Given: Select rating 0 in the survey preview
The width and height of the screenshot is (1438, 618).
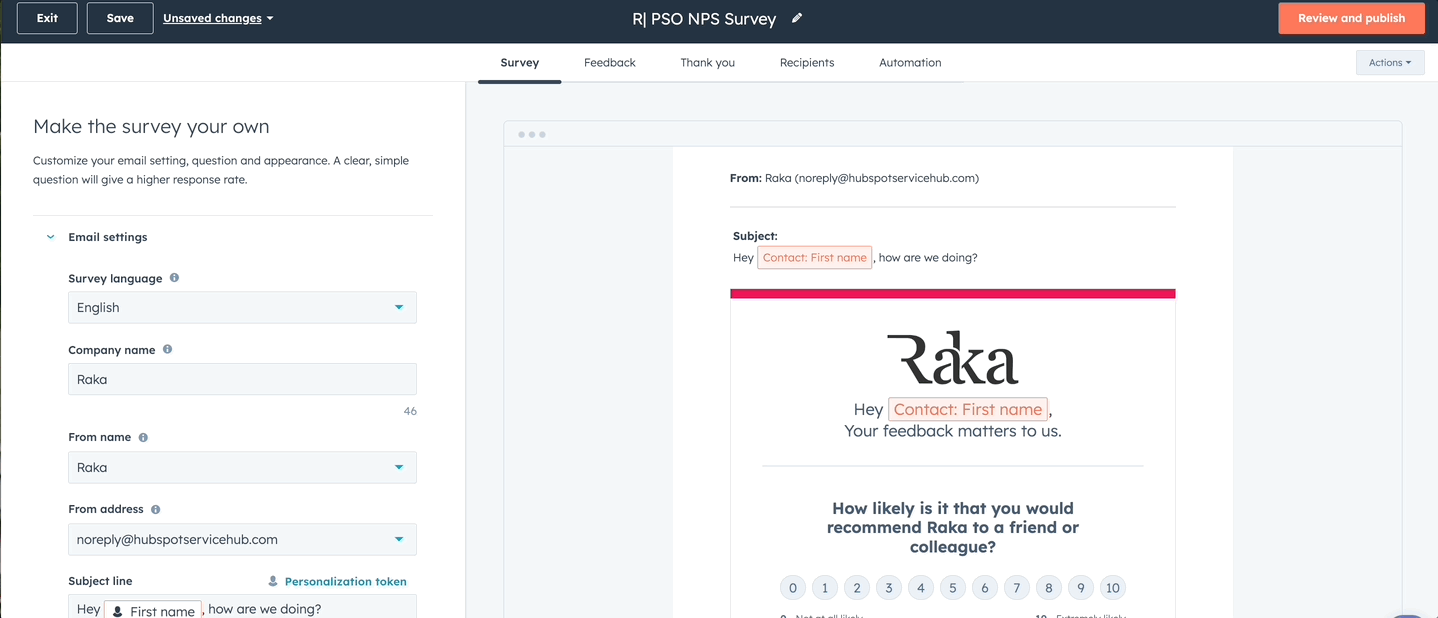Looking at the screenshot, I should pos(792,588).
